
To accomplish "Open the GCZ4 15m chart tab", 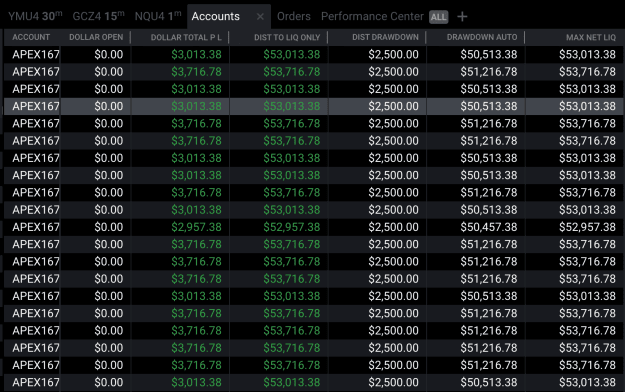I will coord(98,16).
